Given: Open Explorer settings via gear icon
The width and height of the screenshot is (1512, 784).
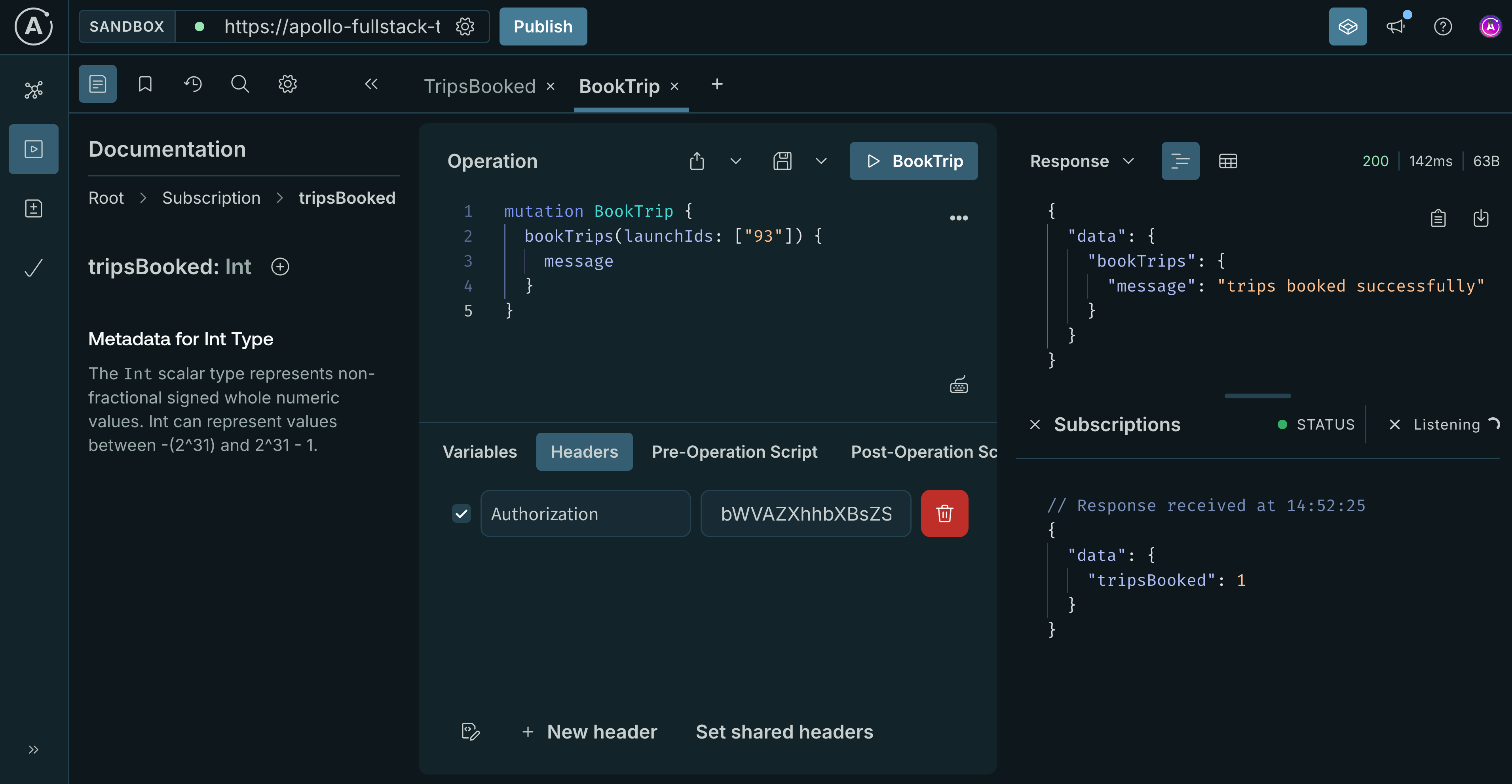Looking at the screenshot, I should tap(287, 83).
